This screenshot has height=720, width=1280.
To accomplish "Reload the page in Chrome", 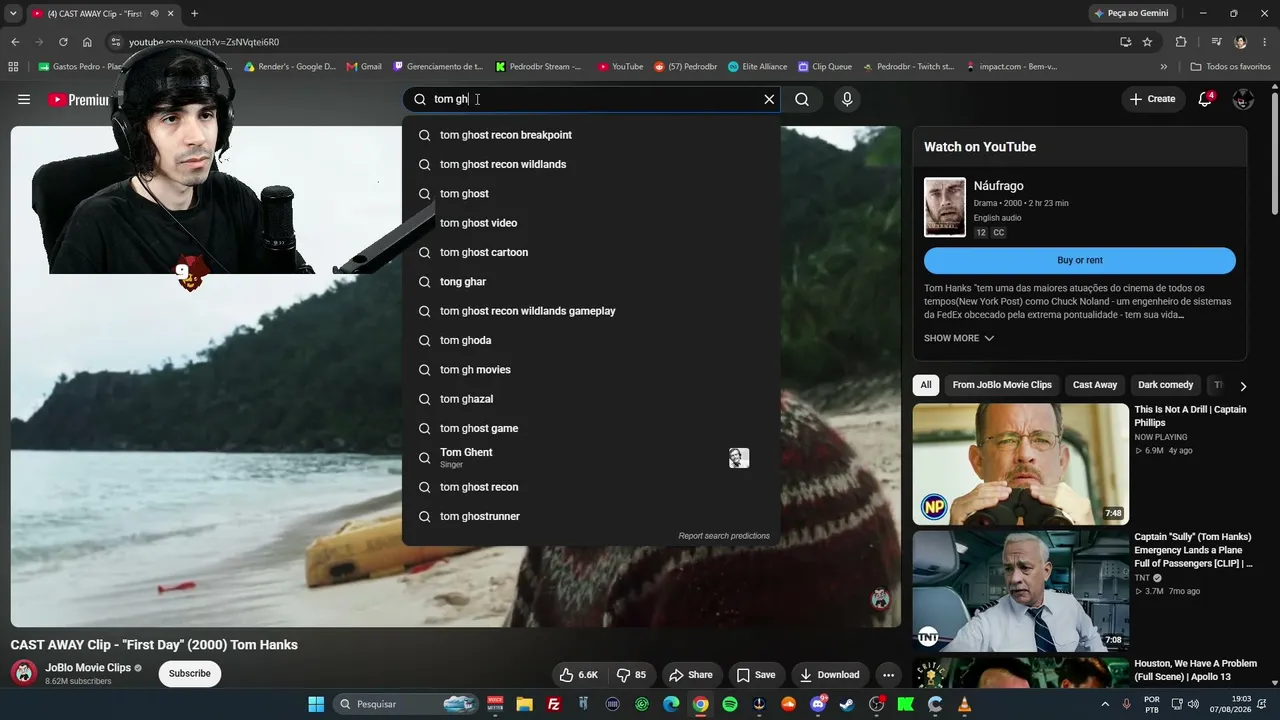I will point(63,42).
